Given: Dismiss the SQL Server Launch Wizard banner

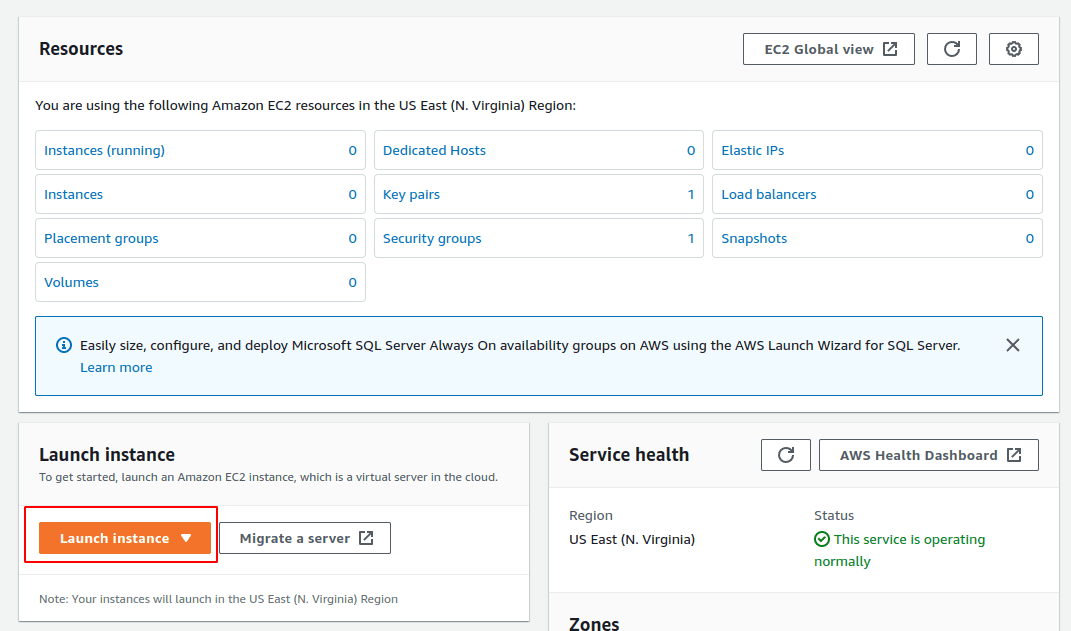Looking at the screenshot, I should (x=1012, y=344).
